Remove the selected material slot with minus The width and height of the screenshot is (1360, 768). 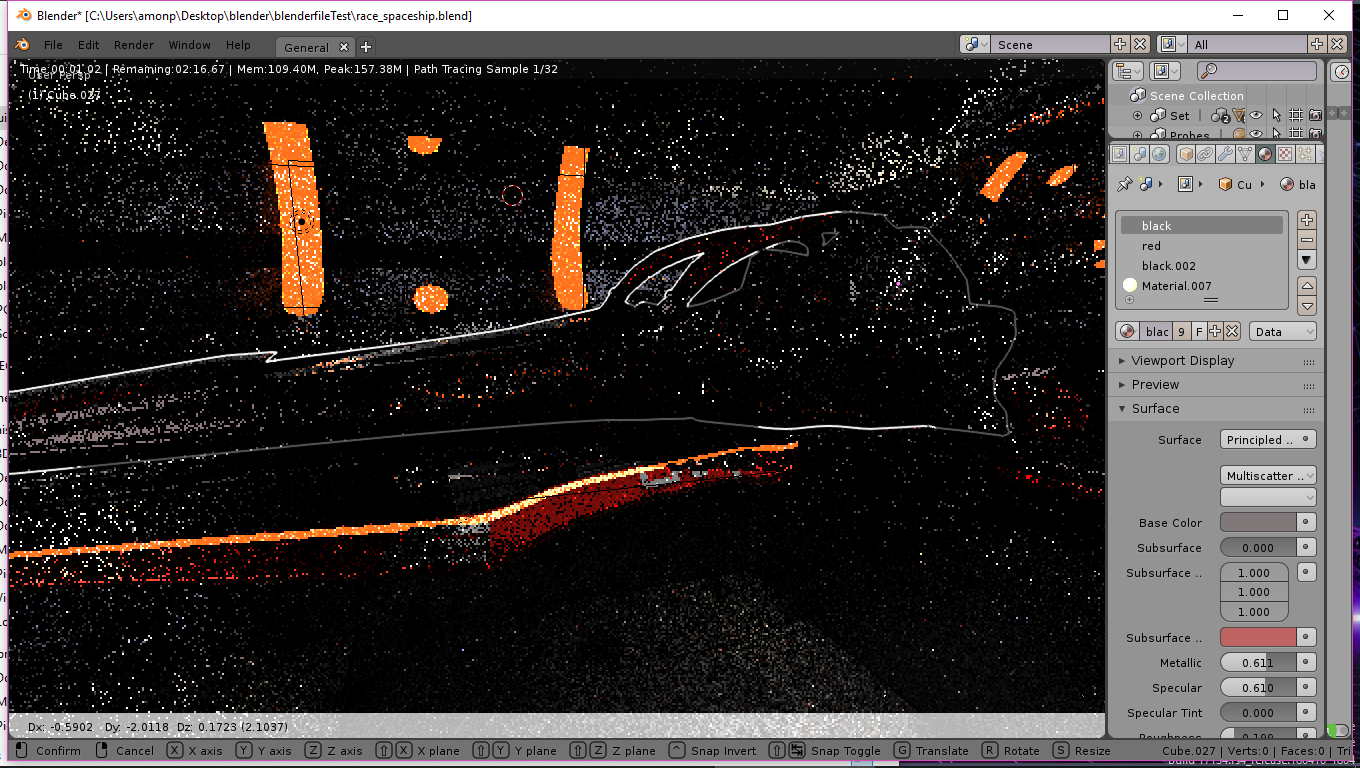point(1306,240)
